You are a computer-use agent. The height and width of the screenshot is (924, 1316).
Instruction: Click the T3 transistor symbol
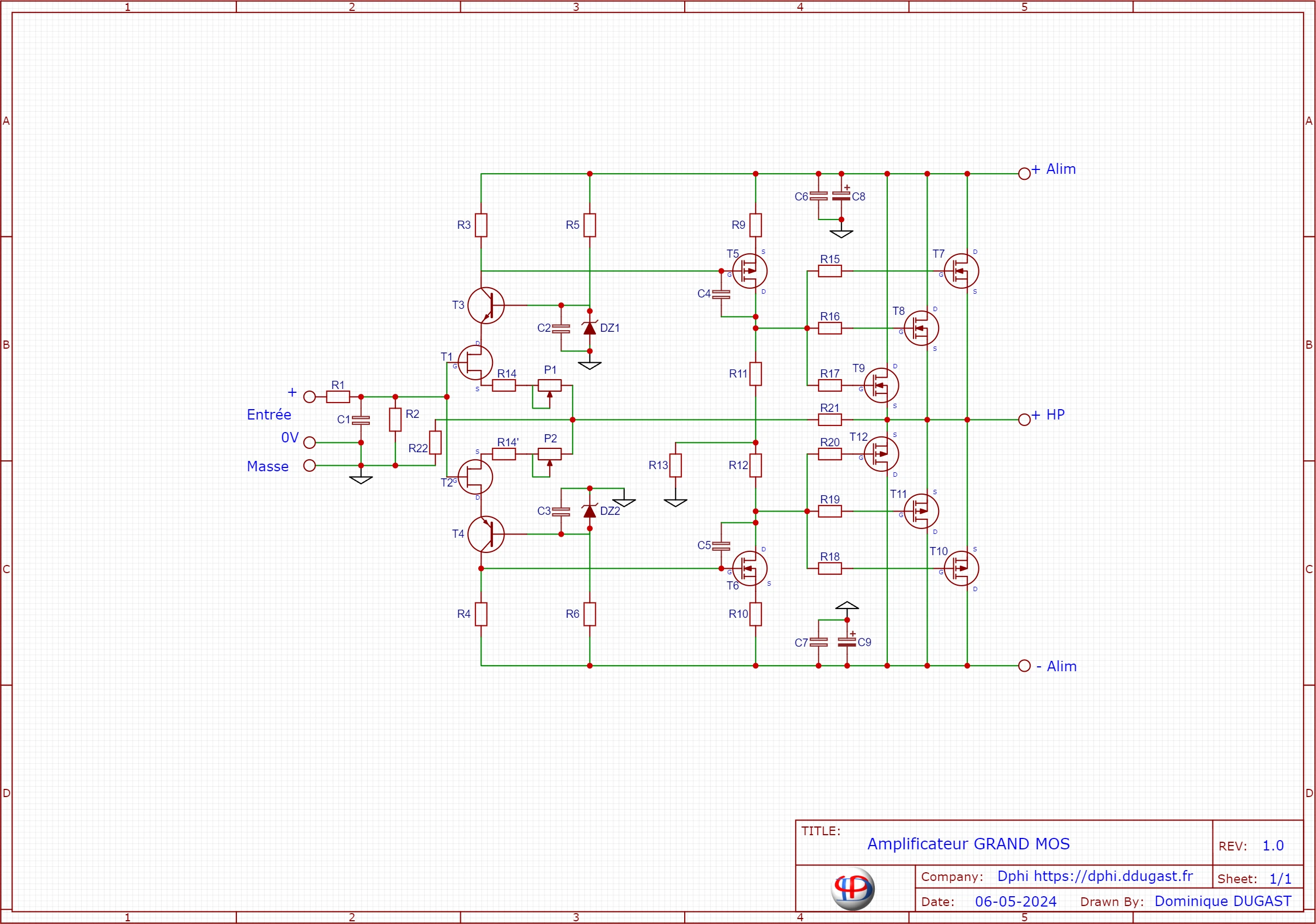(x=486, y=306)
